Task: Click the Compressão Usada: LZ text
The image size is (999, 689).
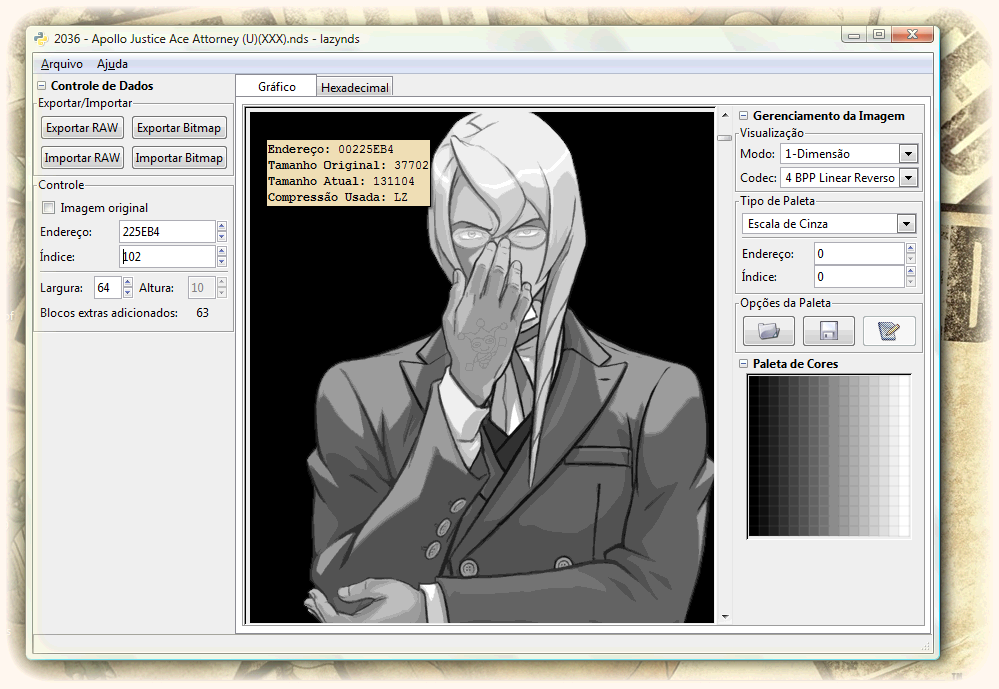Action: pos(338,197)
